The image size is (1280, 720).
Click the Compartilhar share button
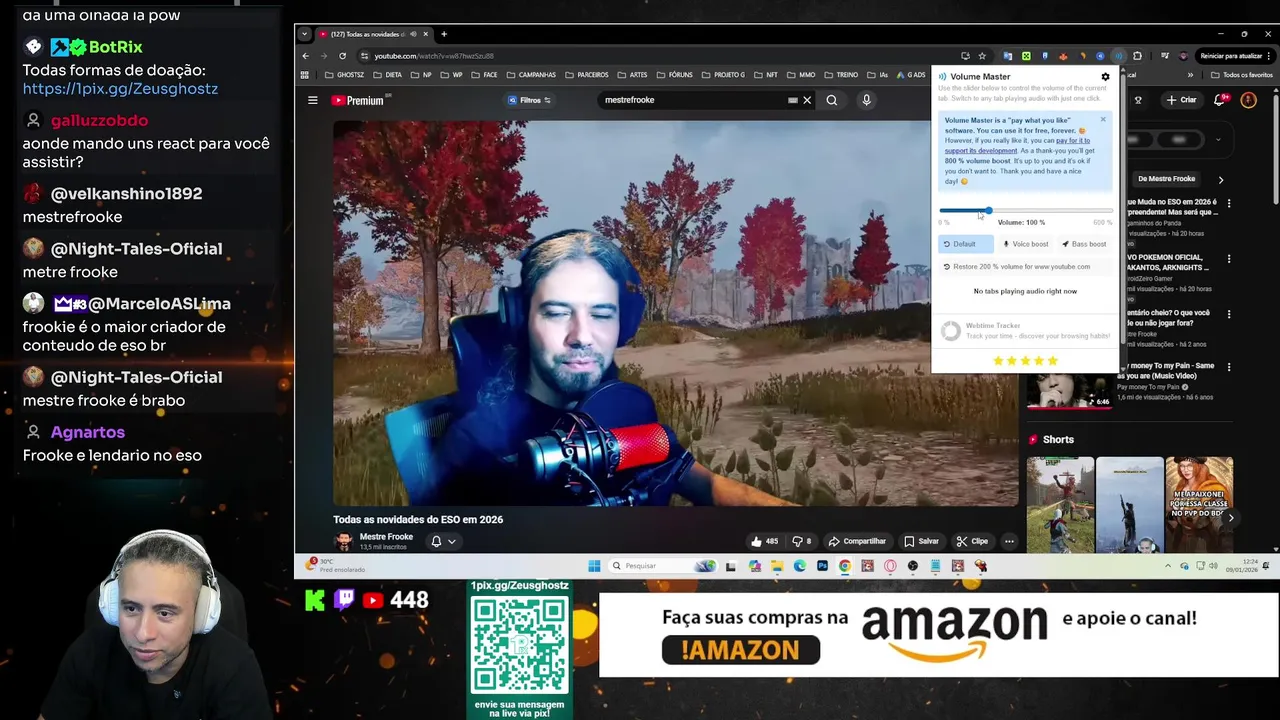(858, 541)
